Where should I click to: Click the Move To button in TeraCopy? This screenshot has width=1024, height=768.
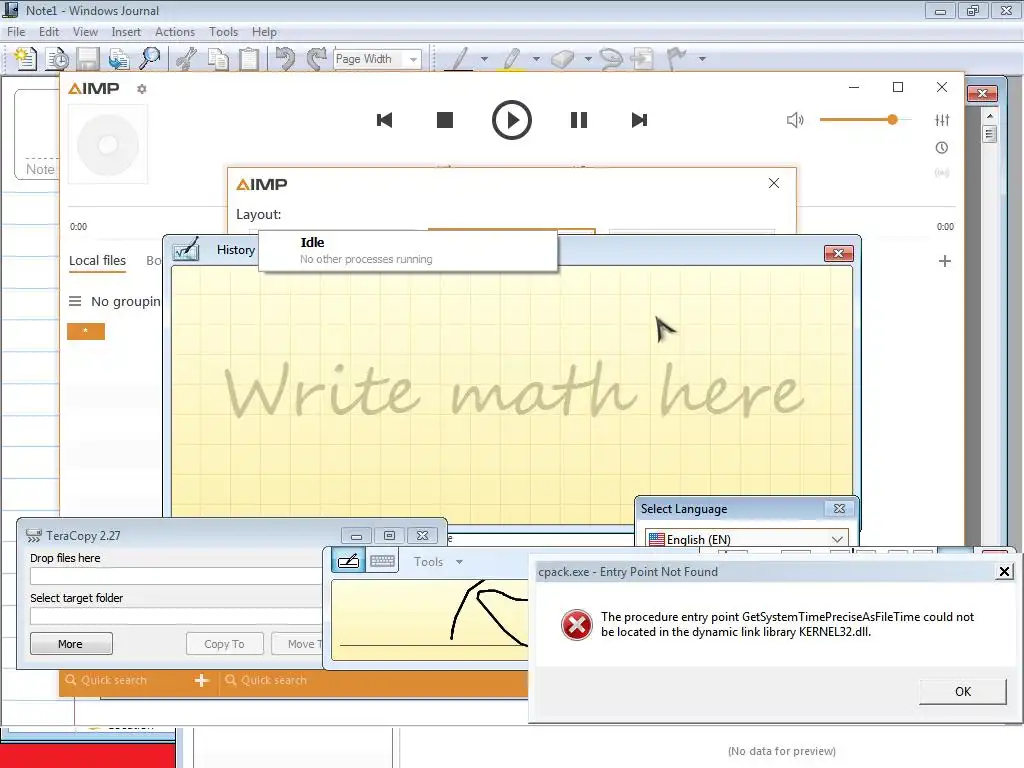tap(298, 644)
